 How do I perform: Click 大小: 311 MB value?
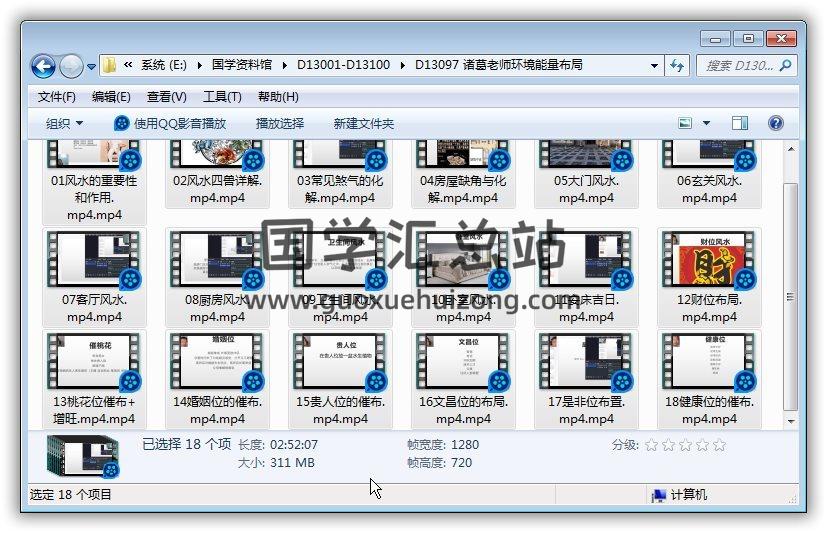(292, 462)
